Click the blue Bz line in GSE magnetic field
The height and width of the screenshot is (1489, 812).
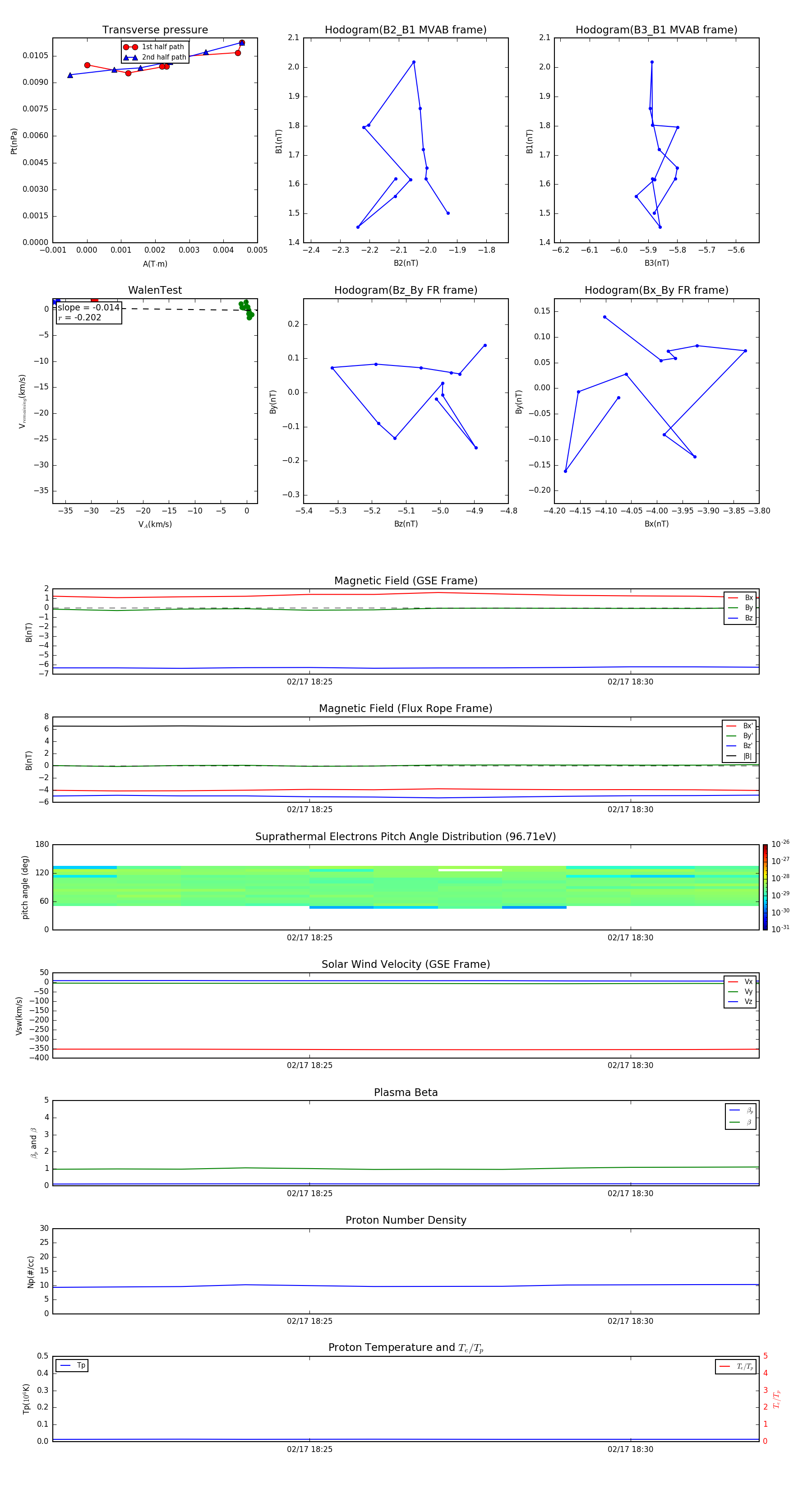(x=406, y=668)
